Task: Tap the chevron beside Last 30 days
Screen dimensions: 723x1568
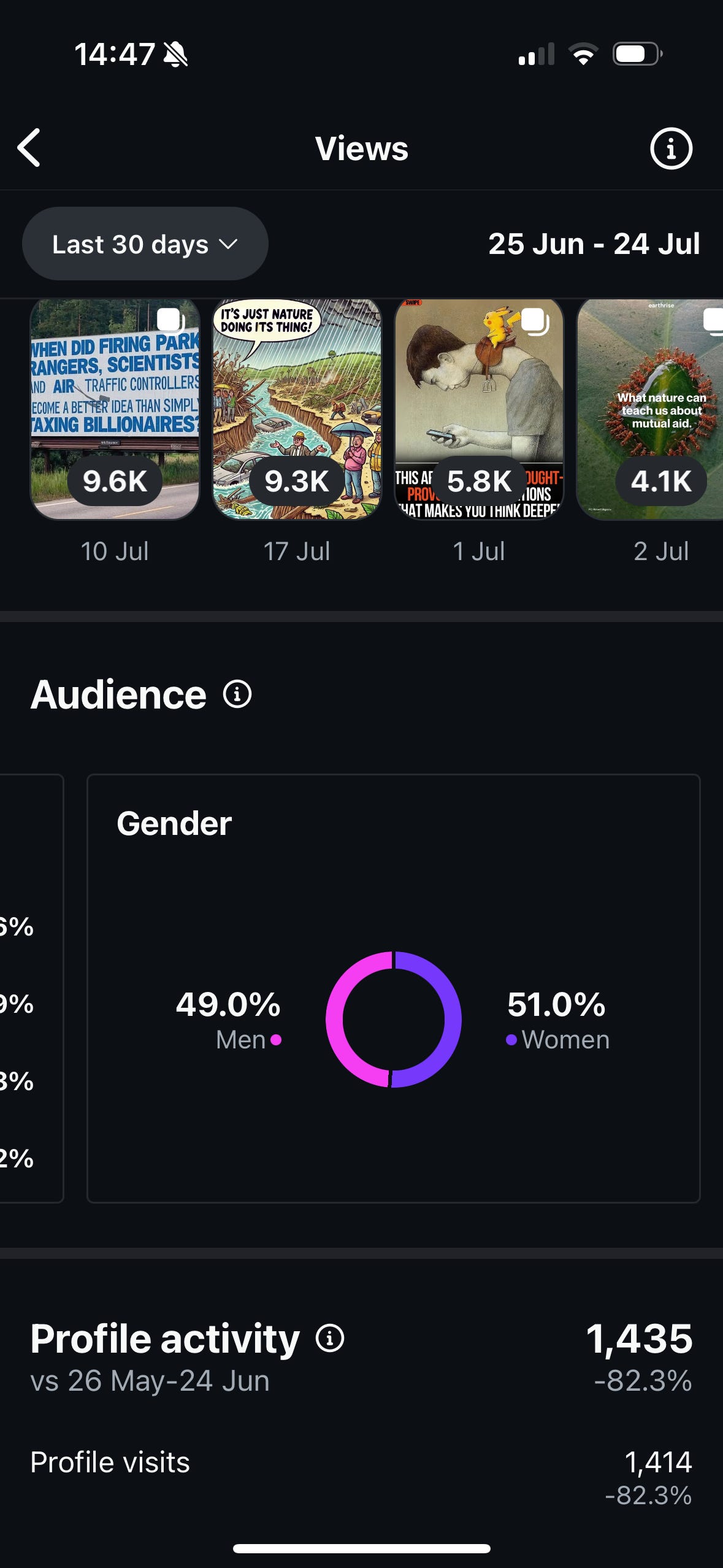Action: point(228,245)
